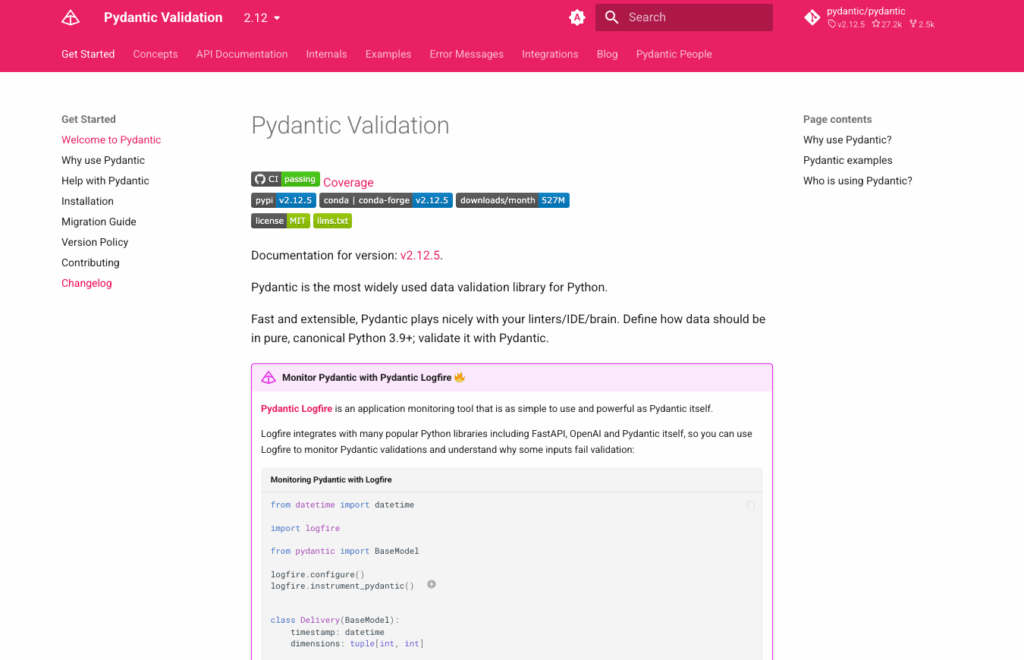Click the downloads/month badge
The width and height of the screenshot is (1024, 660).
tap(512, 200)
